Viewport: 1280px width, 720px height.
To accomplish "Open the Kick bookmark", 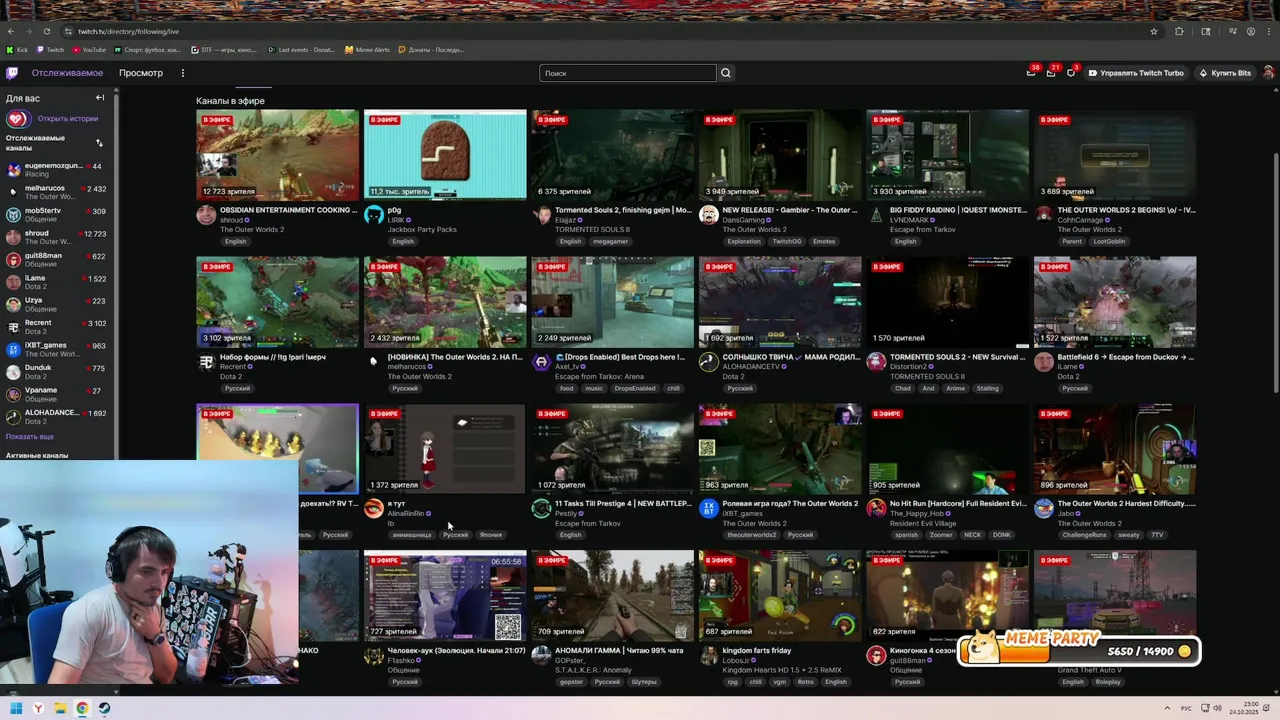I will click(x=17, y=50).
